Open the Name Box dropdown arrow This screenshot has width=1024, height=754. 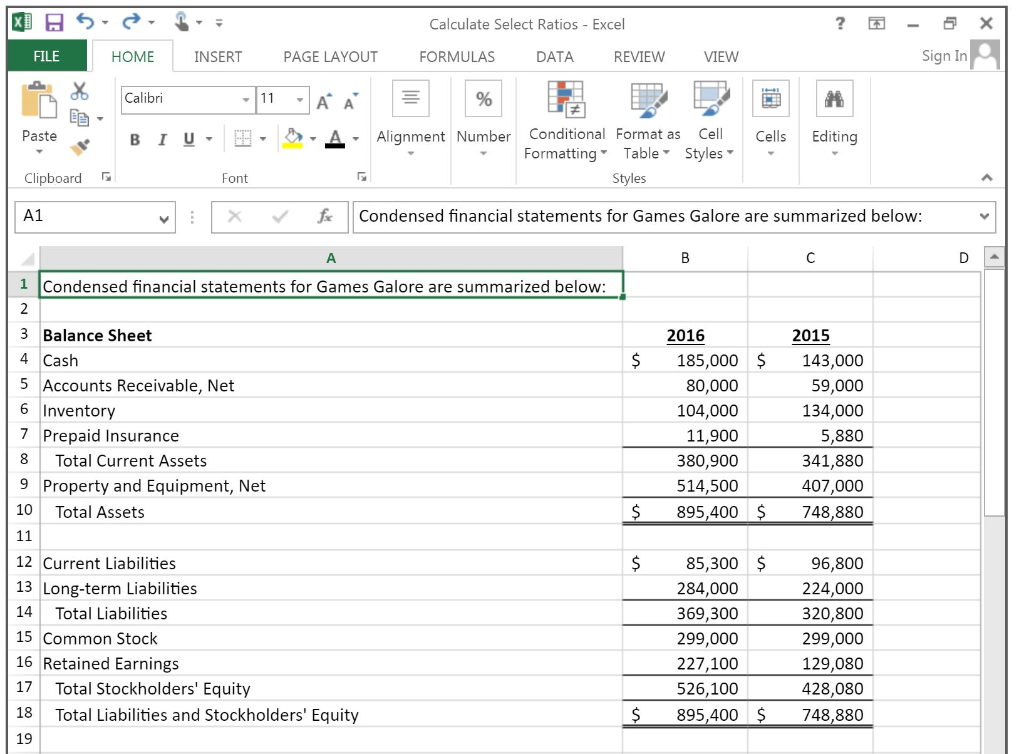164,217
